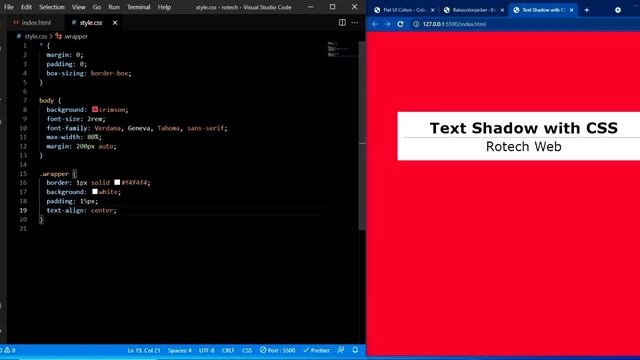Open the Selection menu
Screen dimensions: 640x360
(x=51, y=7)
